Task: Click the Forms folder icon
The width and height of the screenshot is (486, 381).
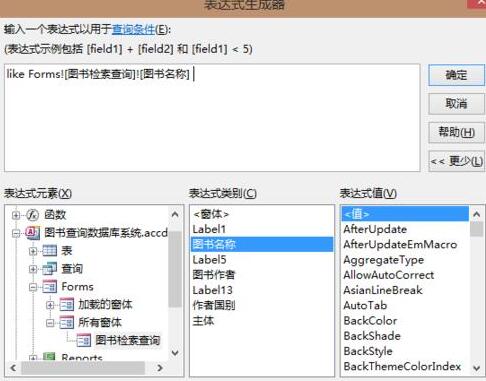Action: 50,286
